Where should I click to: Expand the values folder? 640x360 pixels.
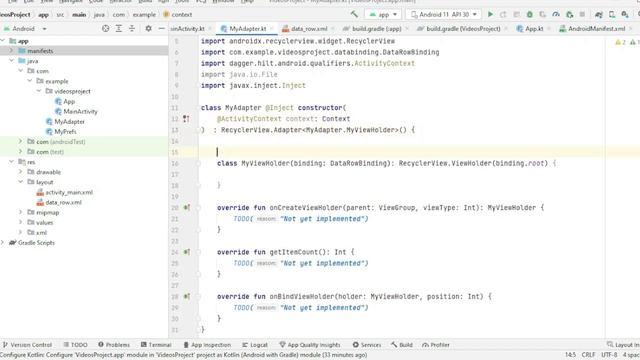(x=20, y=222)
